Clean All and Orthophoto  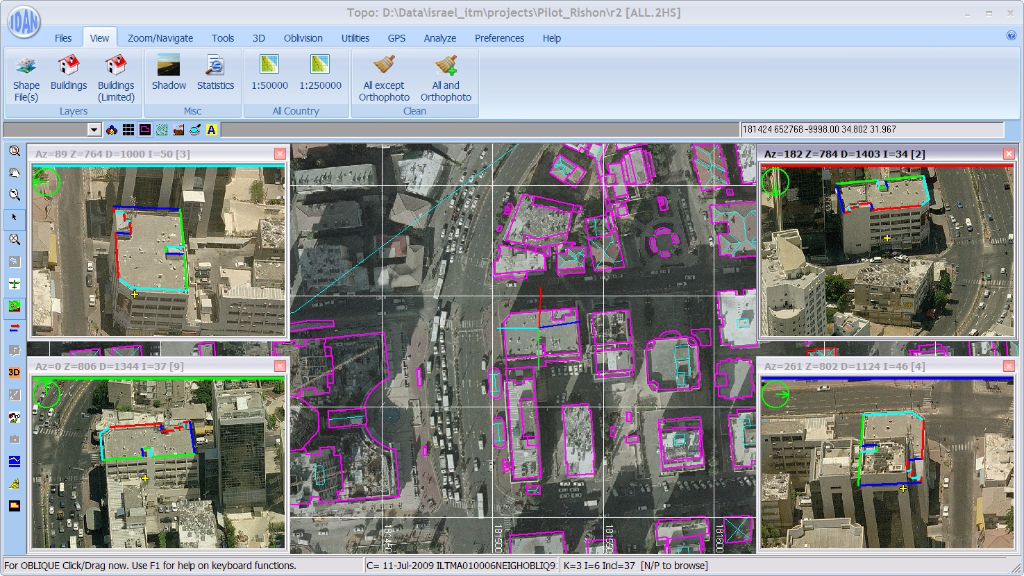point(445,66)
